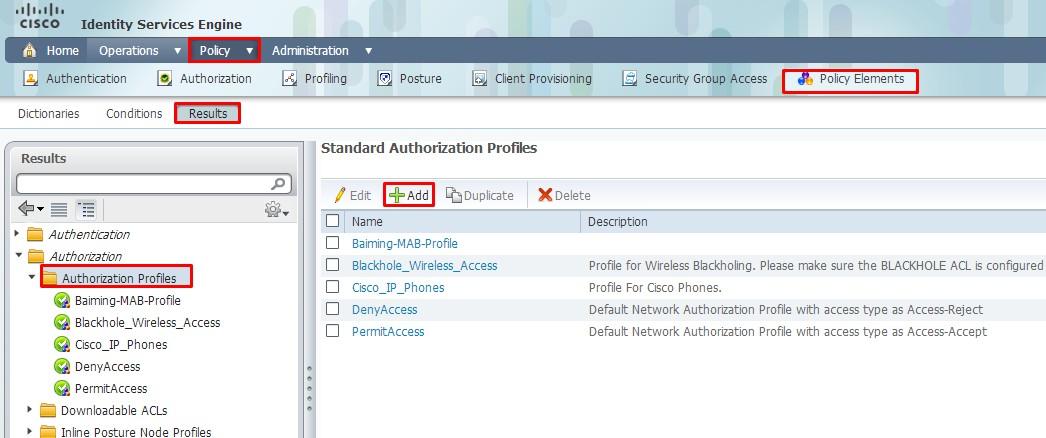Select Downloadable ACLs tree label
The image size is (1046, 438).
pyautogui.click(x=114, y=410)
